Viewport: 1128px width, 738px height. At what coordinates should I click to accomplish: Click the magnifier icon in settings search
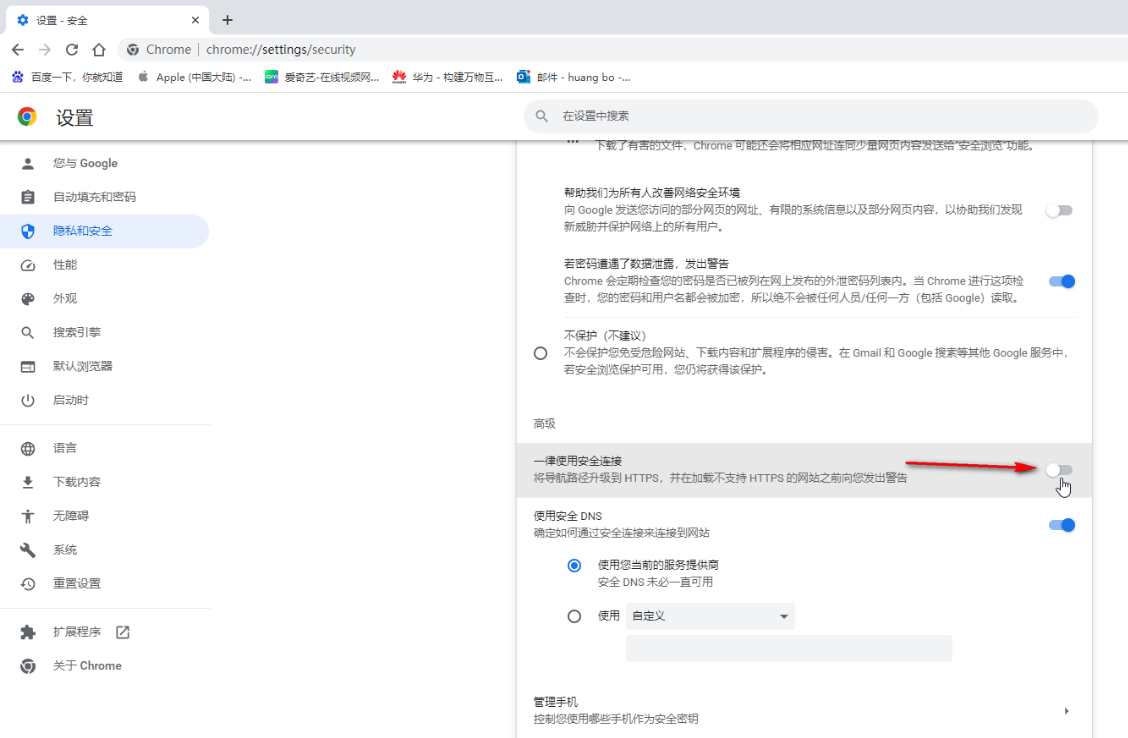[x=542, y=116]
